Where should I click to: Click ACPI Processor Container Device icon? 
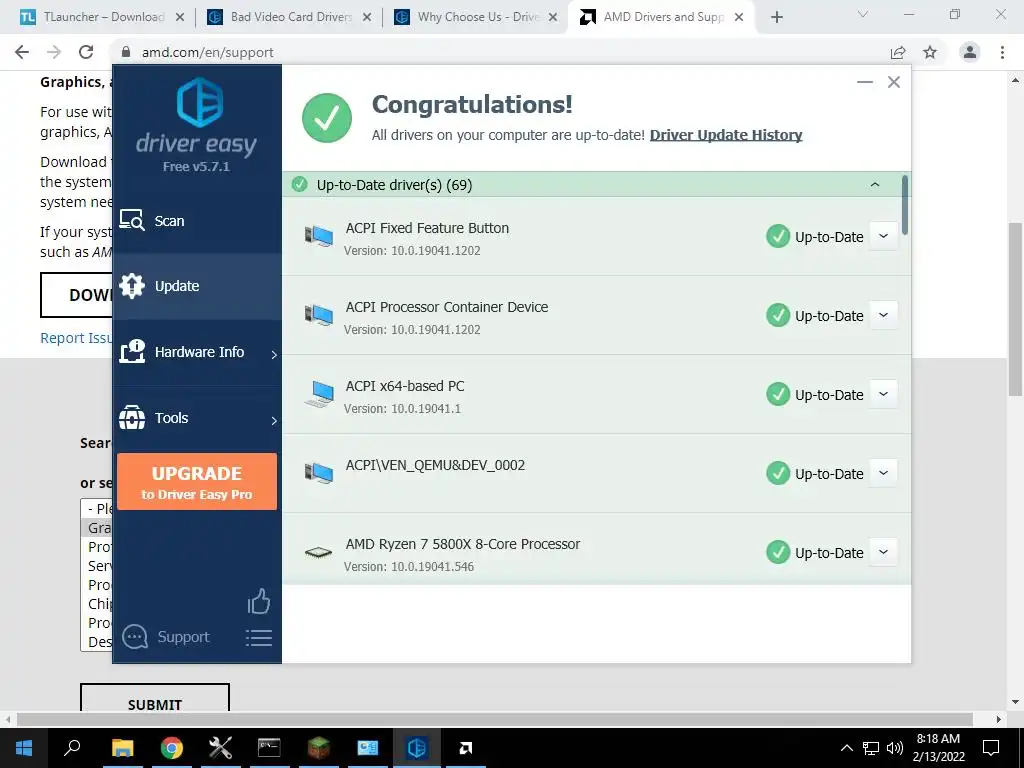(x=319, y=315)
